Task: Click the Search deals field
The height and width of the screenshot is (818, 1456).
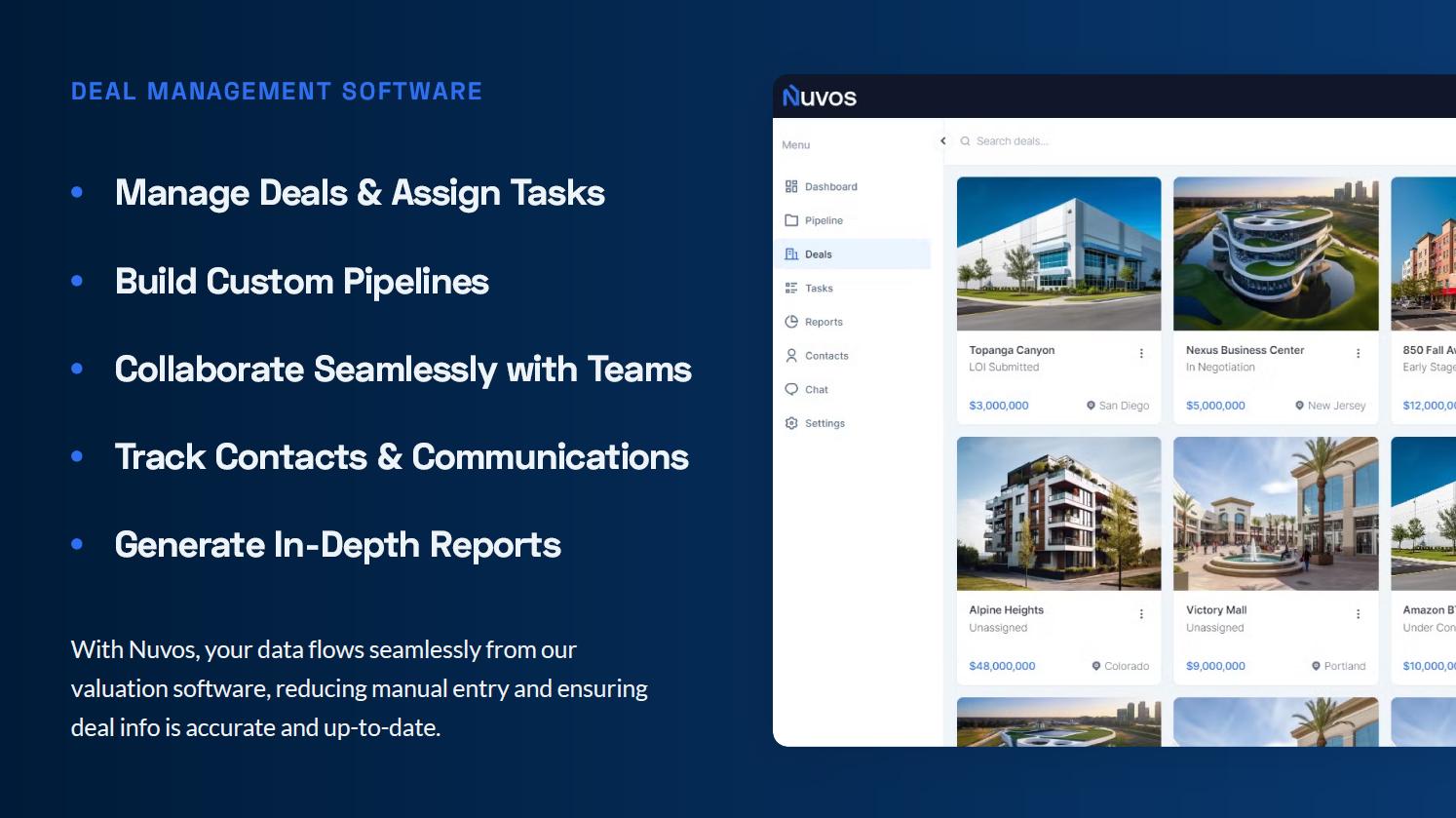Action: coord(1205,141)
